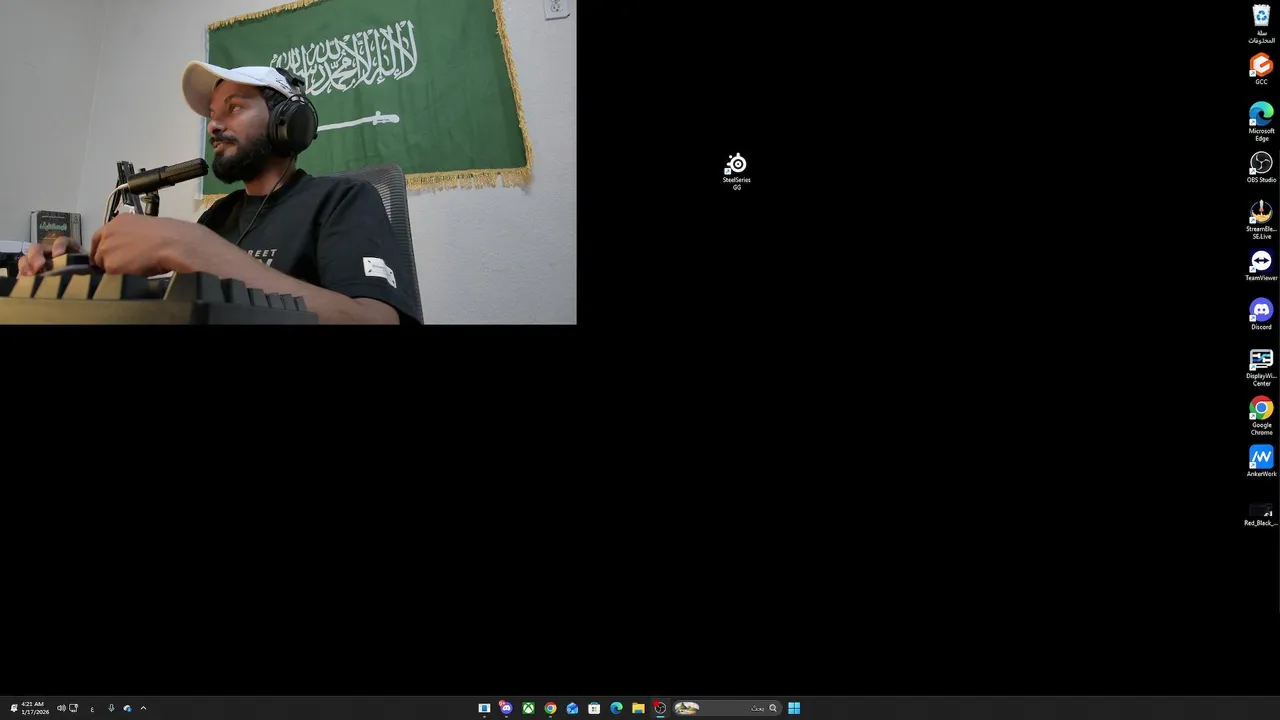
Task: Select the OBS Studio desktop shortcut
Action: coord(1261,167)
